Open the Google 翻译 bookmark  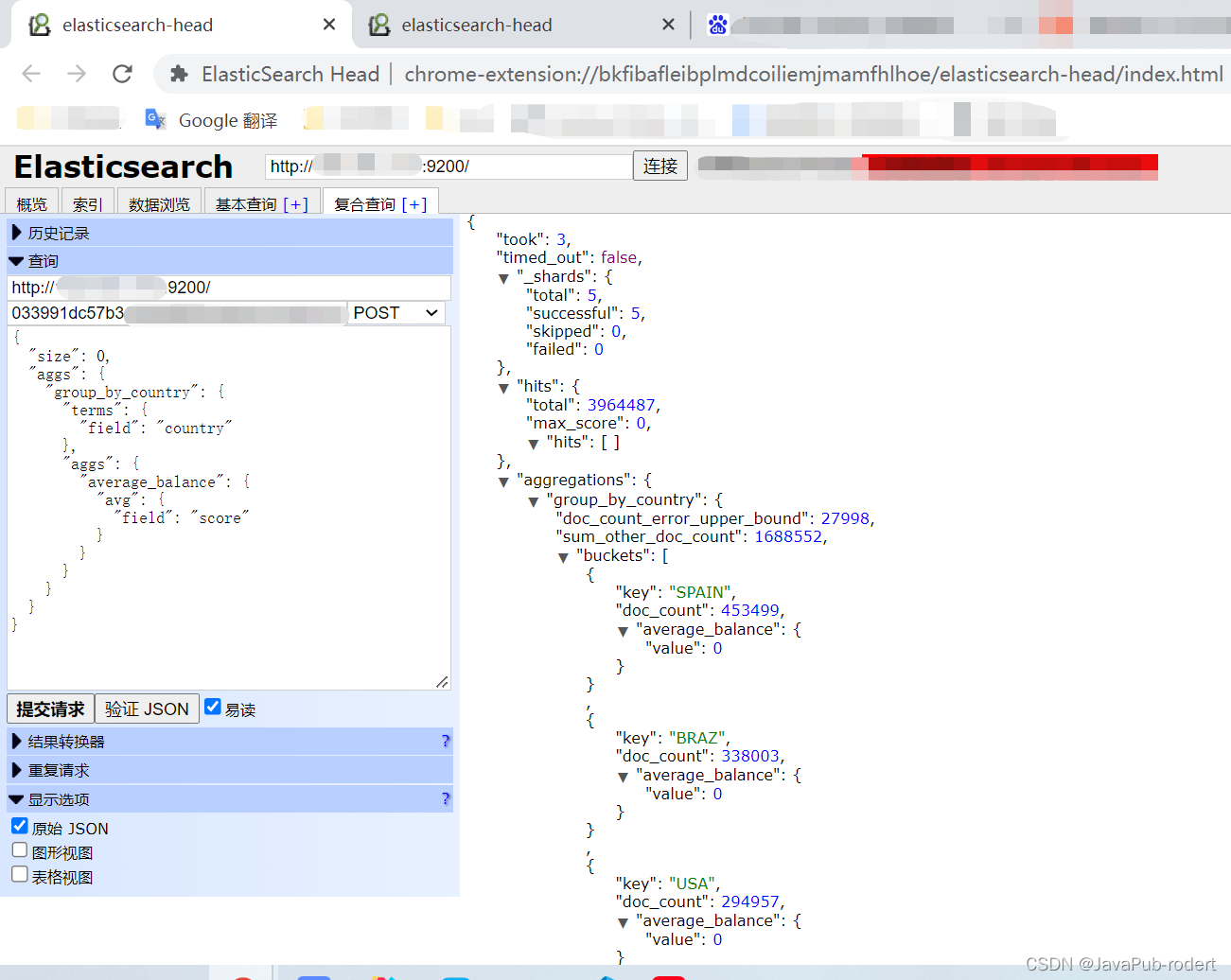click(211, 120)
